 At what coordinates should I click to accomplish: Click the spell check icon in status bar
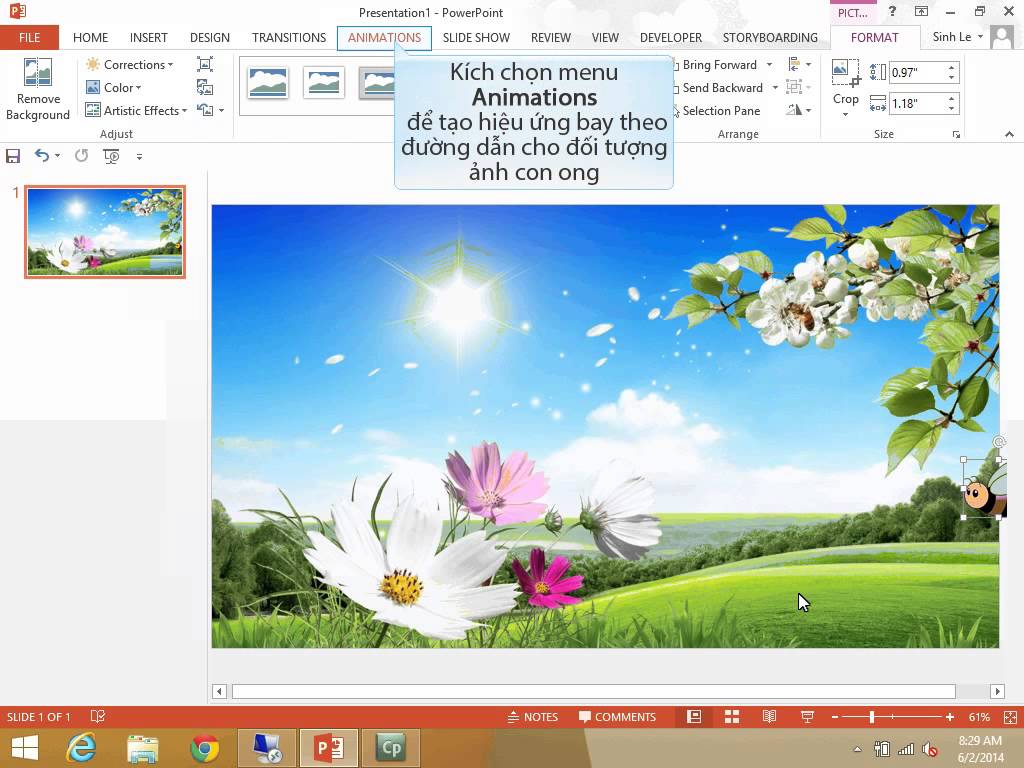click(98, 716)
